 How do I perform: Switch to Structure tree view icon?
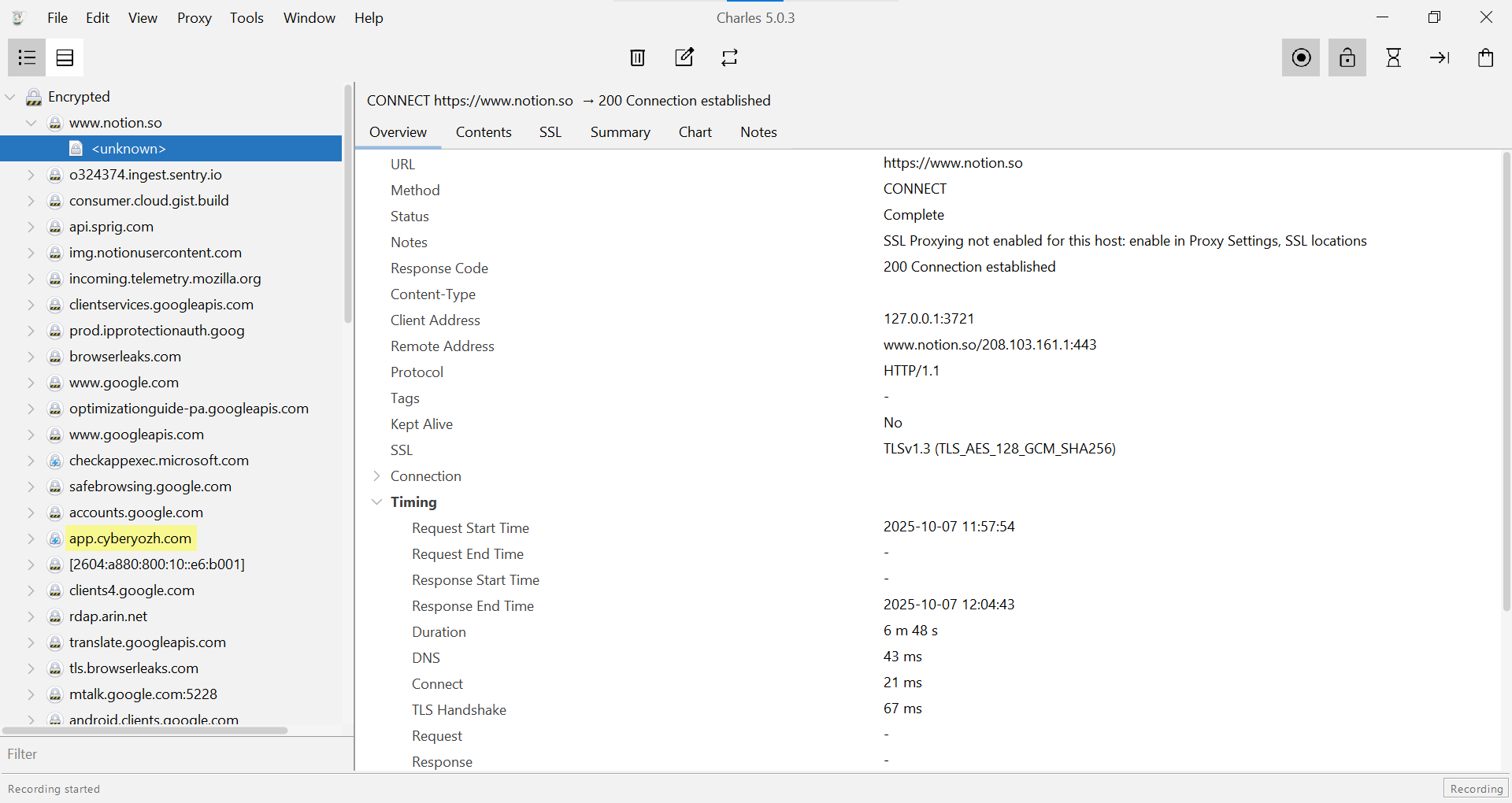point(27,57)
